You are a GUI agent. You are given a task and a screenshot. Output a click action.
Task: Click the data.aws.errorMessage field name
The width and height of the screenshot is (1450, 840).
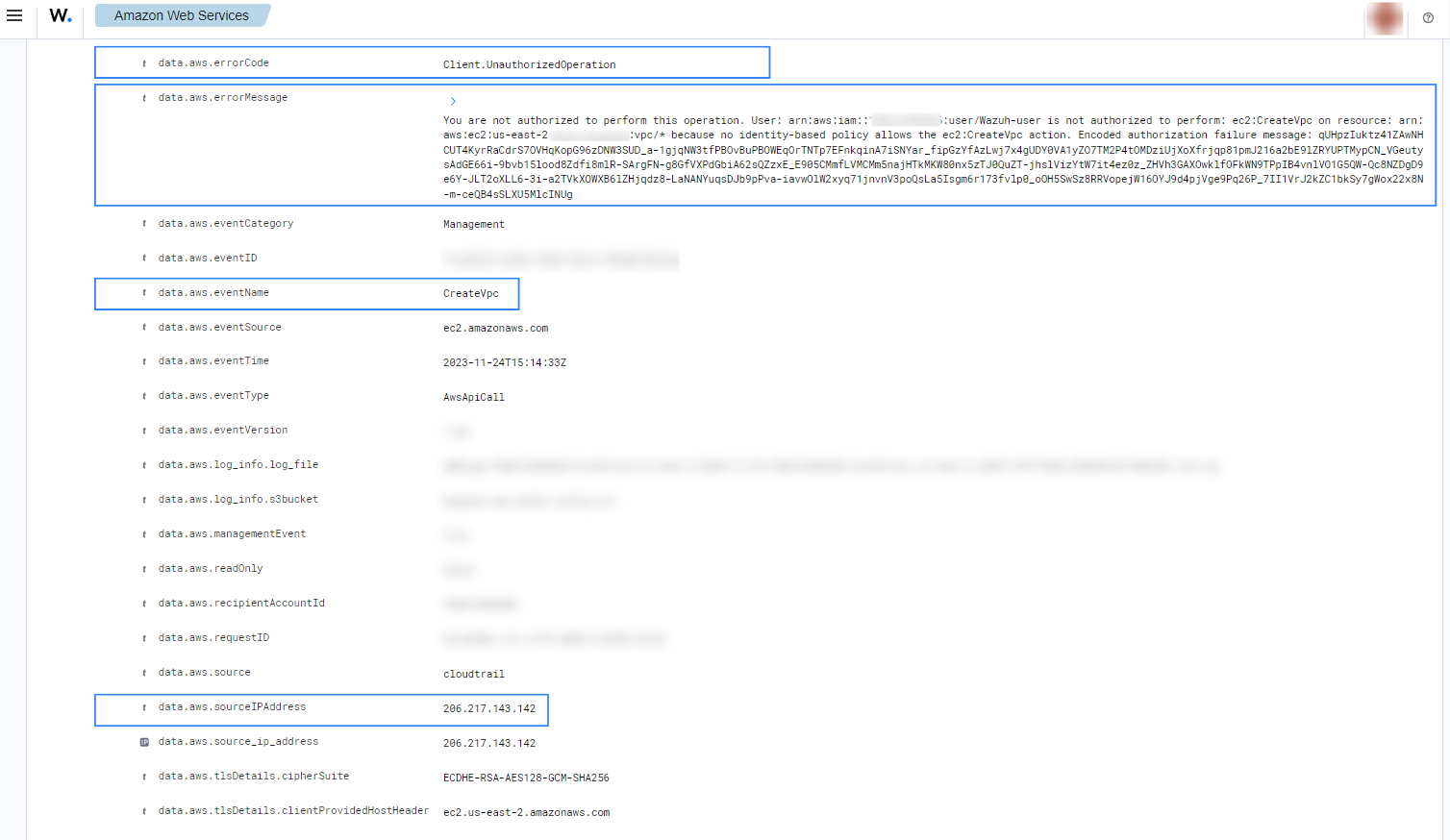tap(223, 98)
